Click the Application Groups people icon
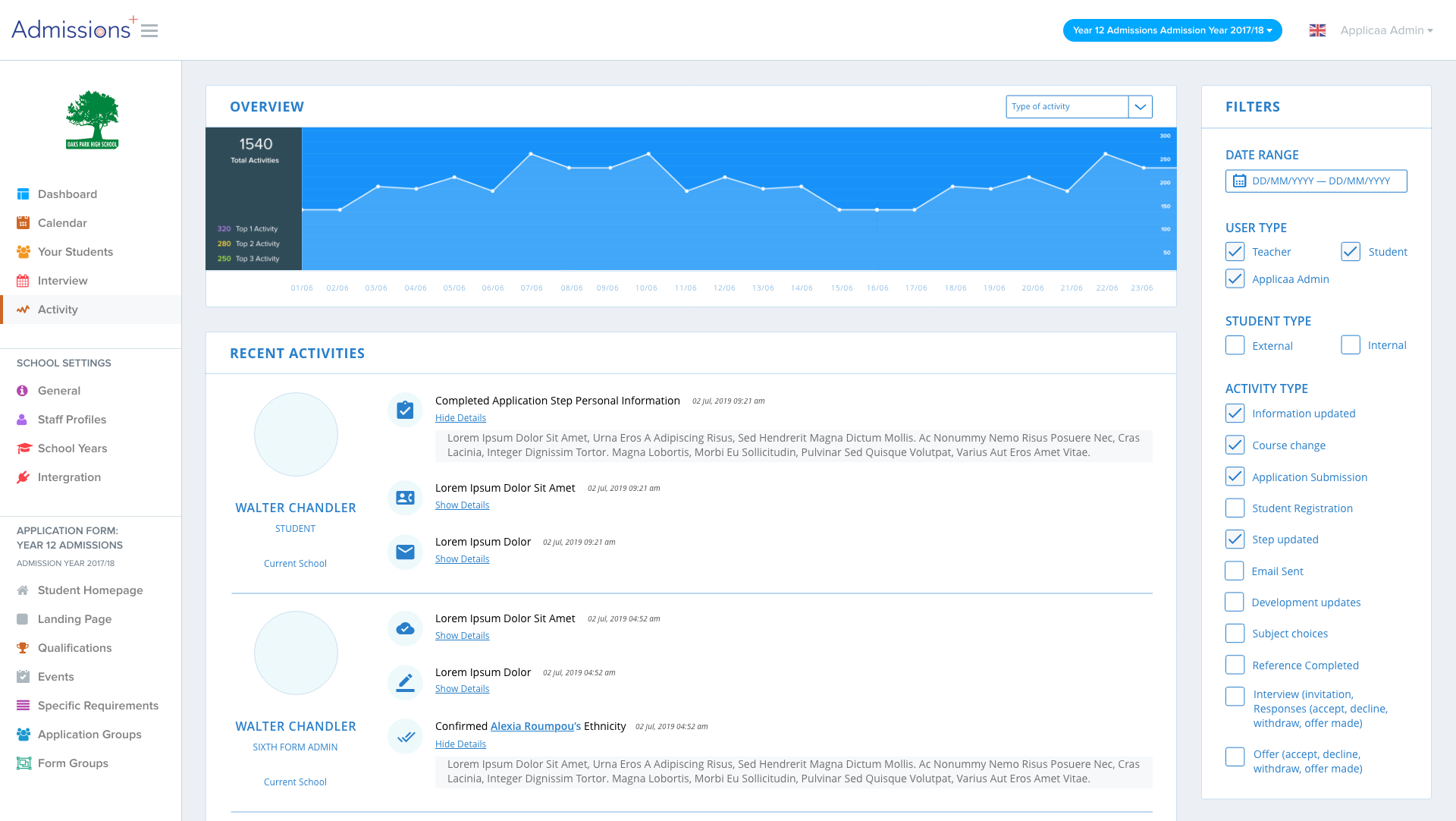This screenshot has height=821, width=1456. 24,734
